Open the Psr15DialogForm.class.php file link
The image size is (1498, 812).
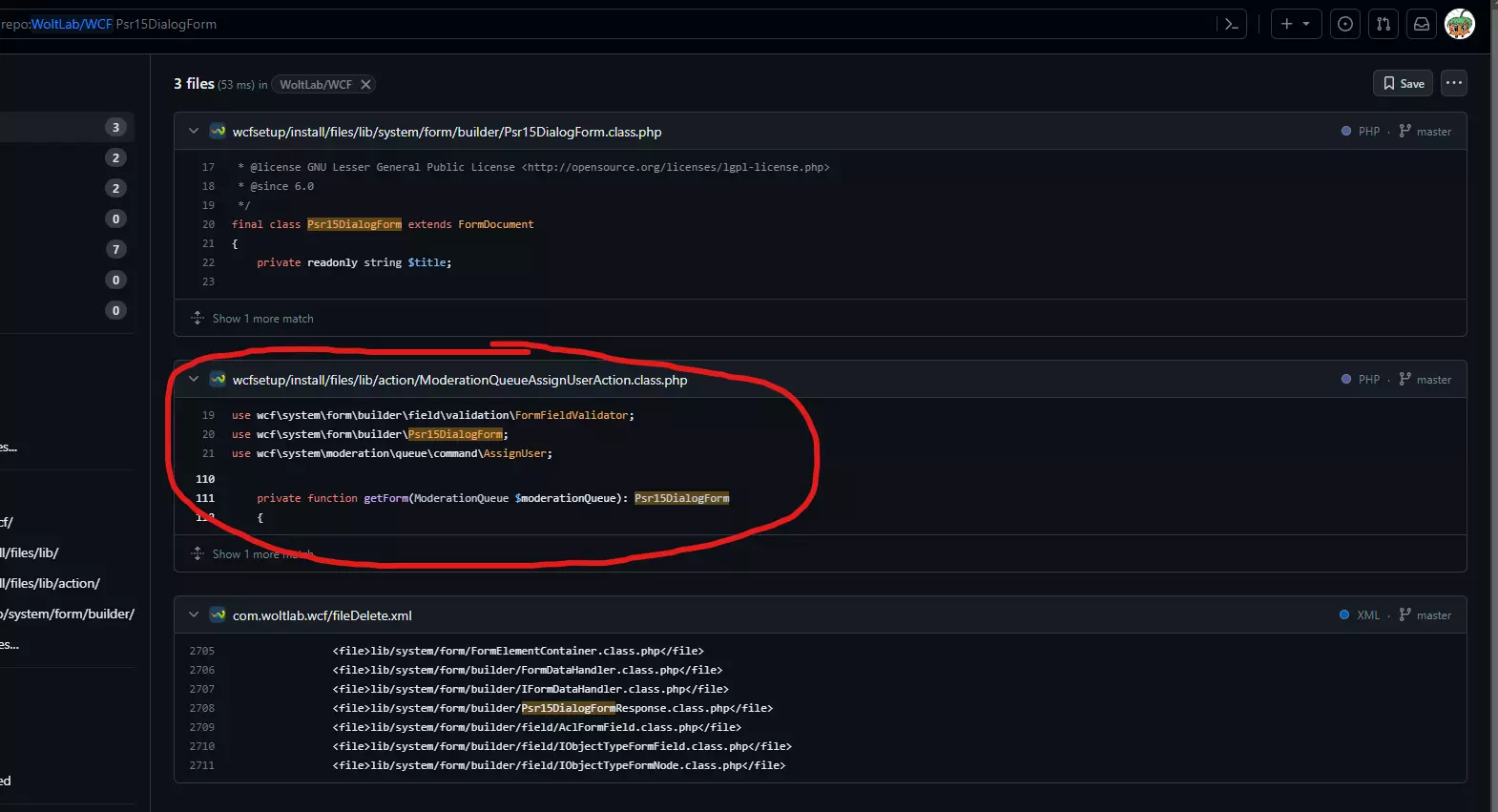[447, 132]
